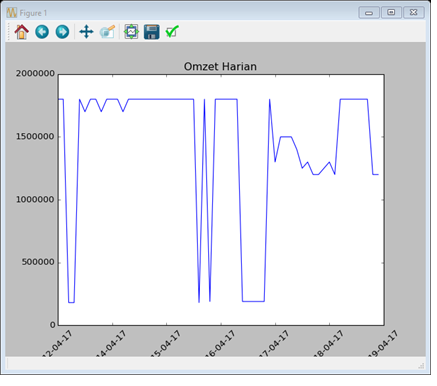Maximize the Figure 1 window
The image size is (437, 386).
tap(391, 13)
